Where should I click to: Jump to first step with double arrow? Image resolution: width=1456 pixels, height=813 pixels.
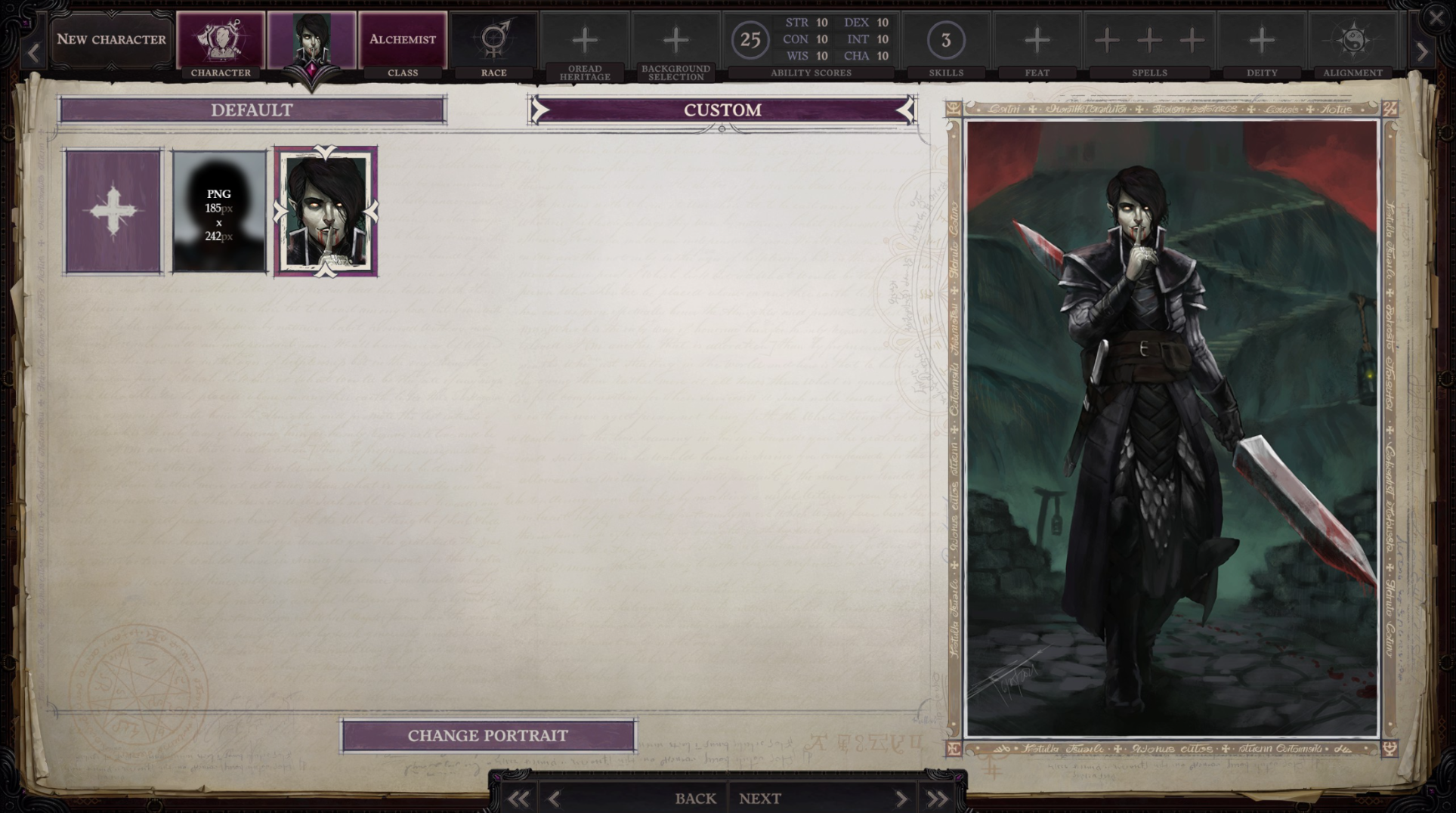(518, 799)
